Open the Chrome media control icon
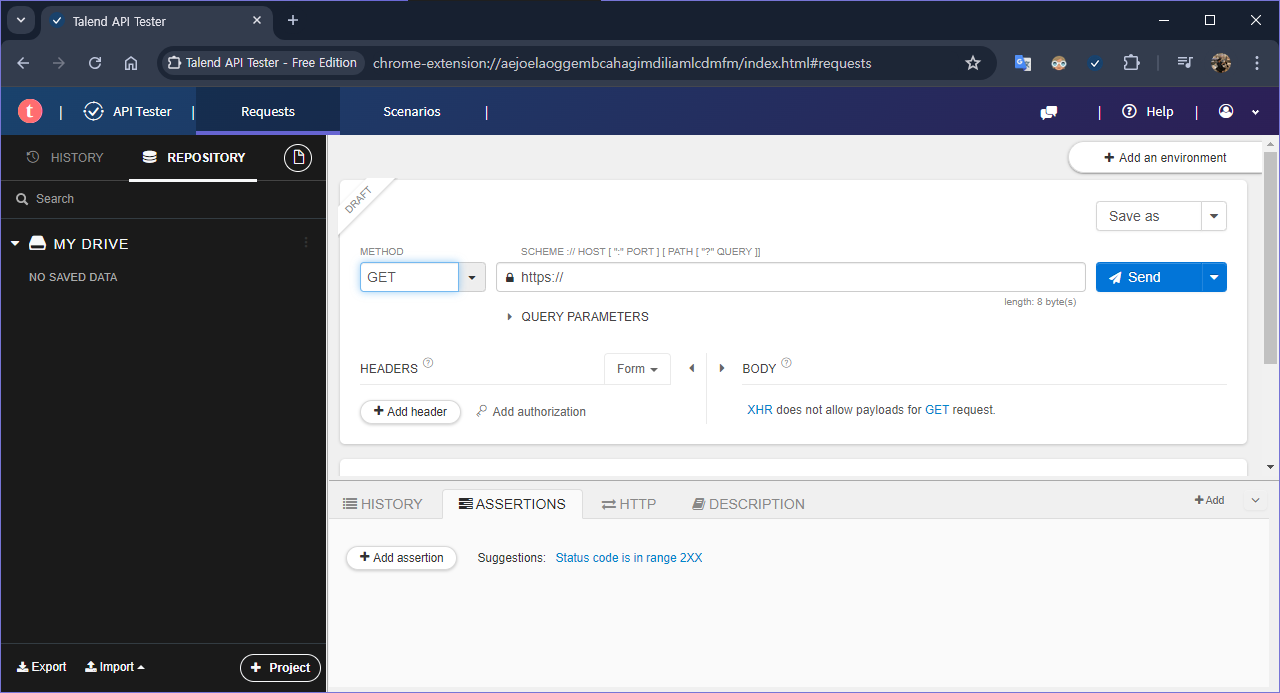Image resolution: width=1280 pixels, height=693 pixels. tap(1185, 63)
